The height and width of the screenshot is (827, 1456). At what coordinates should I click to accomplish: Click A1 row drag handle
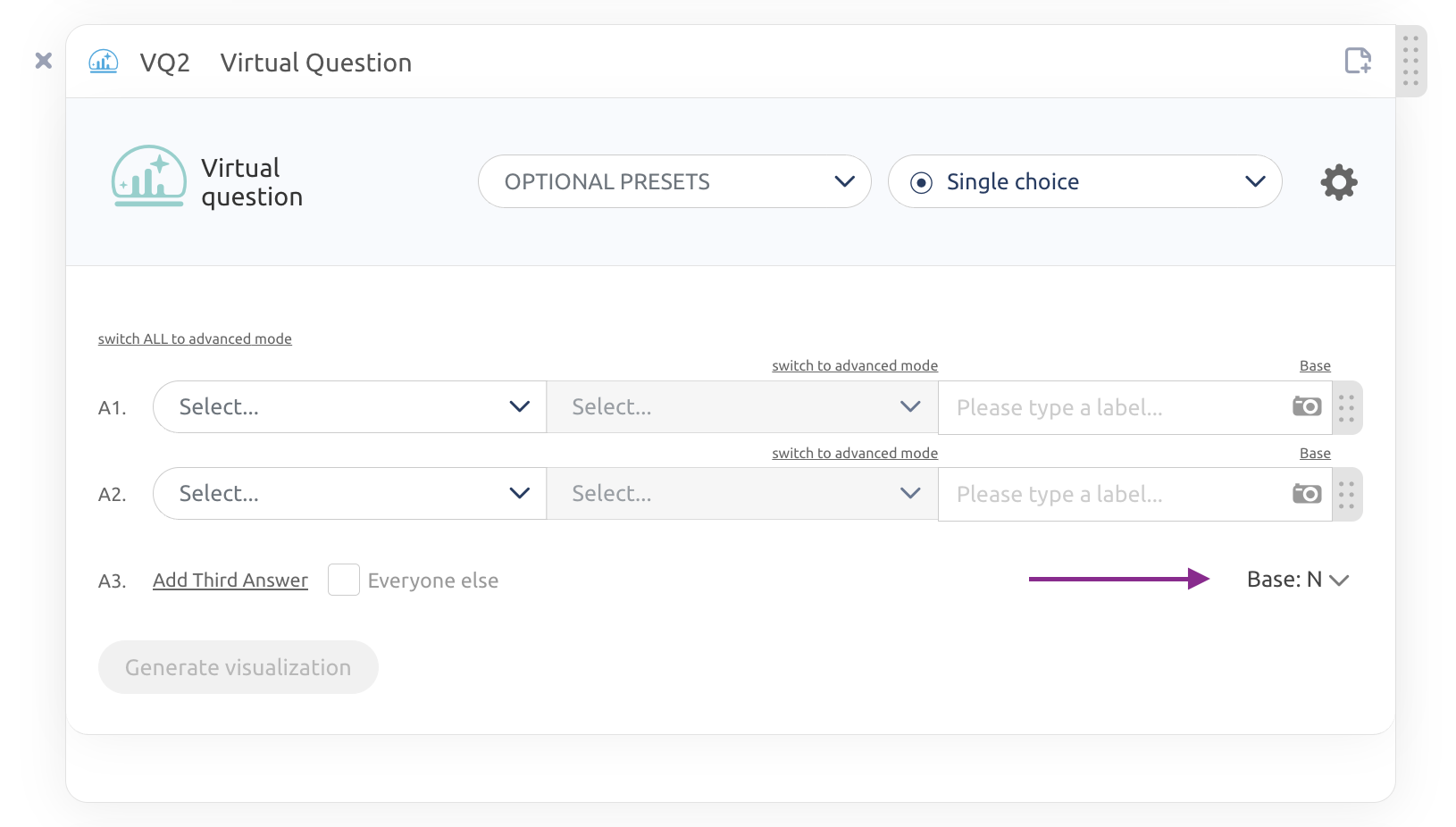point(1347,408)
